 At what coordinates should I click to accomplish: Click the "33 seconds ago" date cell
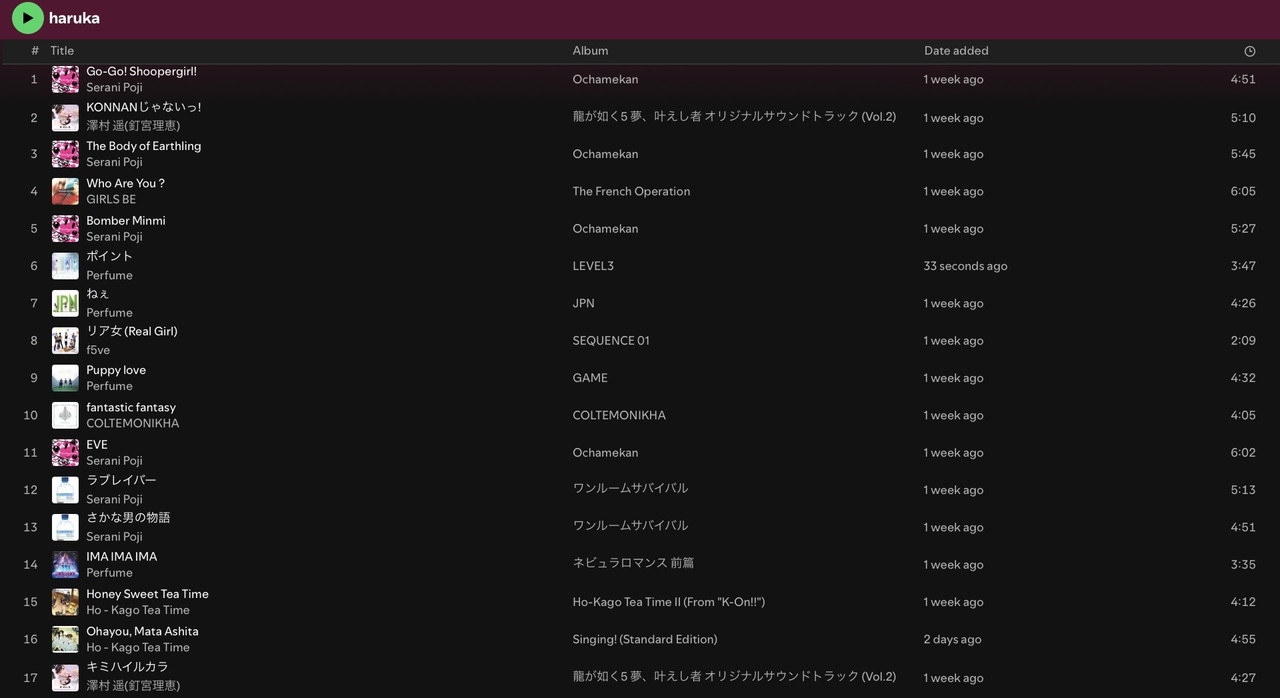click(966, 267)
